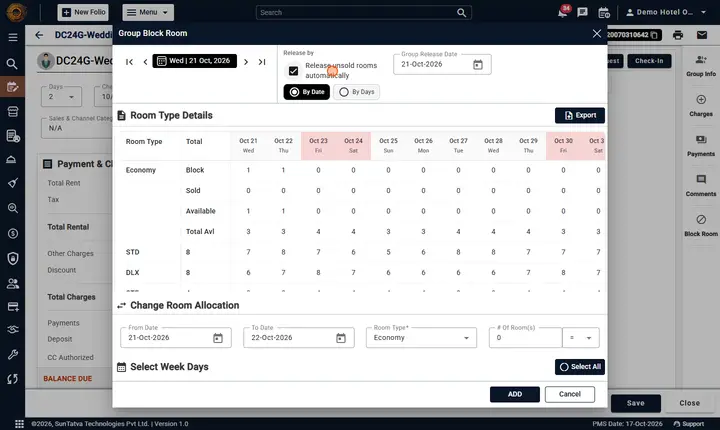Open the hamburger sidebar menu
Image resolution: width=720 pixels, height=430 pixels.
point(13,37)
